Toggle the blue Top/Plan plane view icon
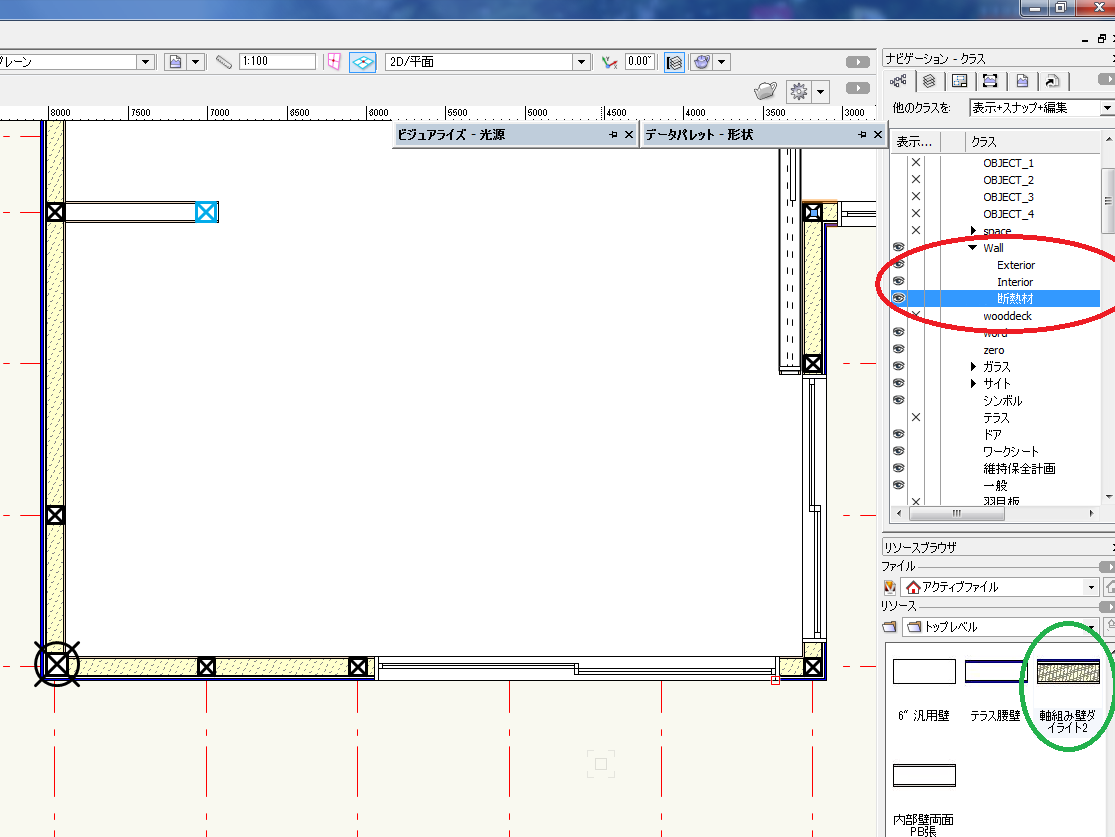Image resolution: width=1115 pixels, height=837 pixels. tap(363, 62)
